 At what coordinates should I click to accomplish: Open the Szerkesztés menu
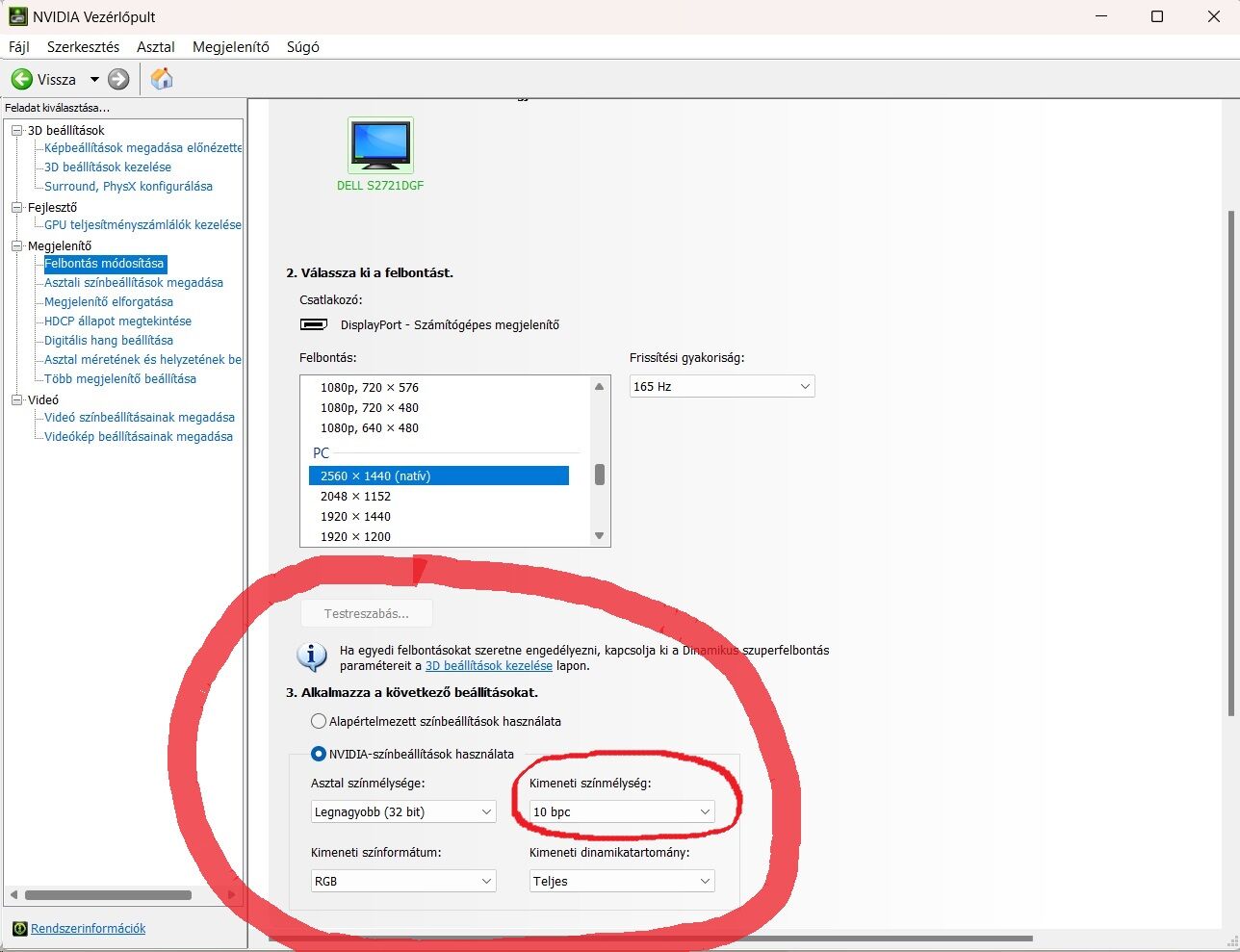(x=84, y=46)
